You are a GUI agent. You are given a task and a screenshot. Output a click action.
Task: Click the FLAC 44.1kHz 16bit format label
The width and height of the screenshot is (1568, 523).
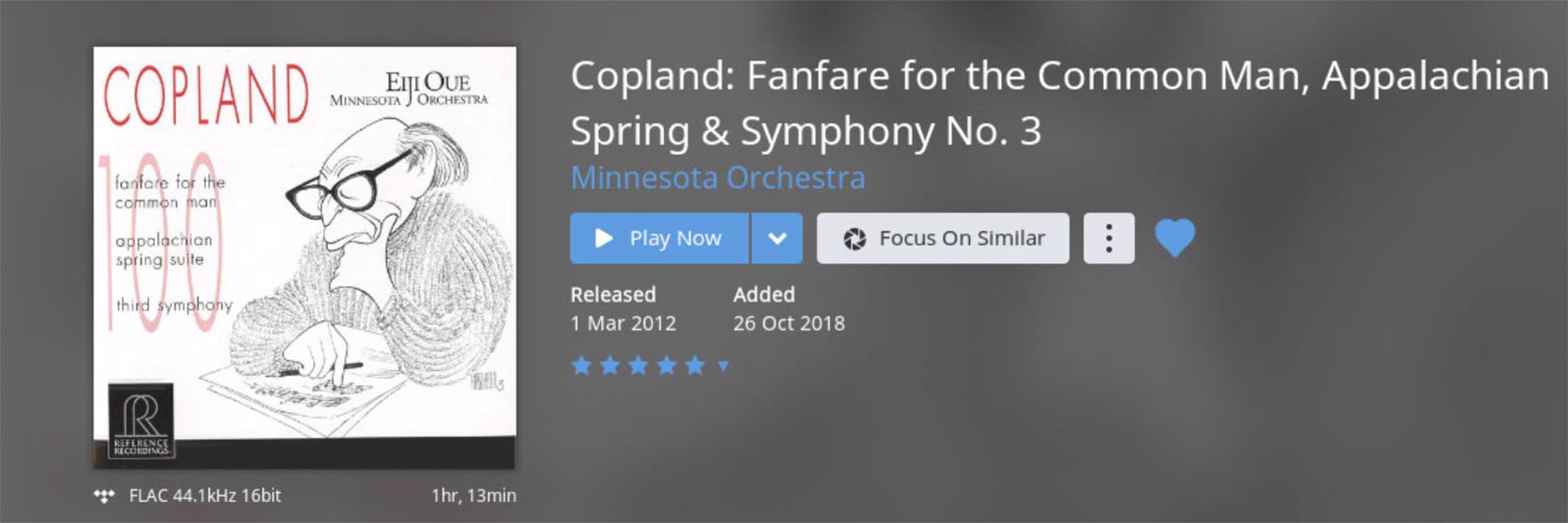[205, 496]
